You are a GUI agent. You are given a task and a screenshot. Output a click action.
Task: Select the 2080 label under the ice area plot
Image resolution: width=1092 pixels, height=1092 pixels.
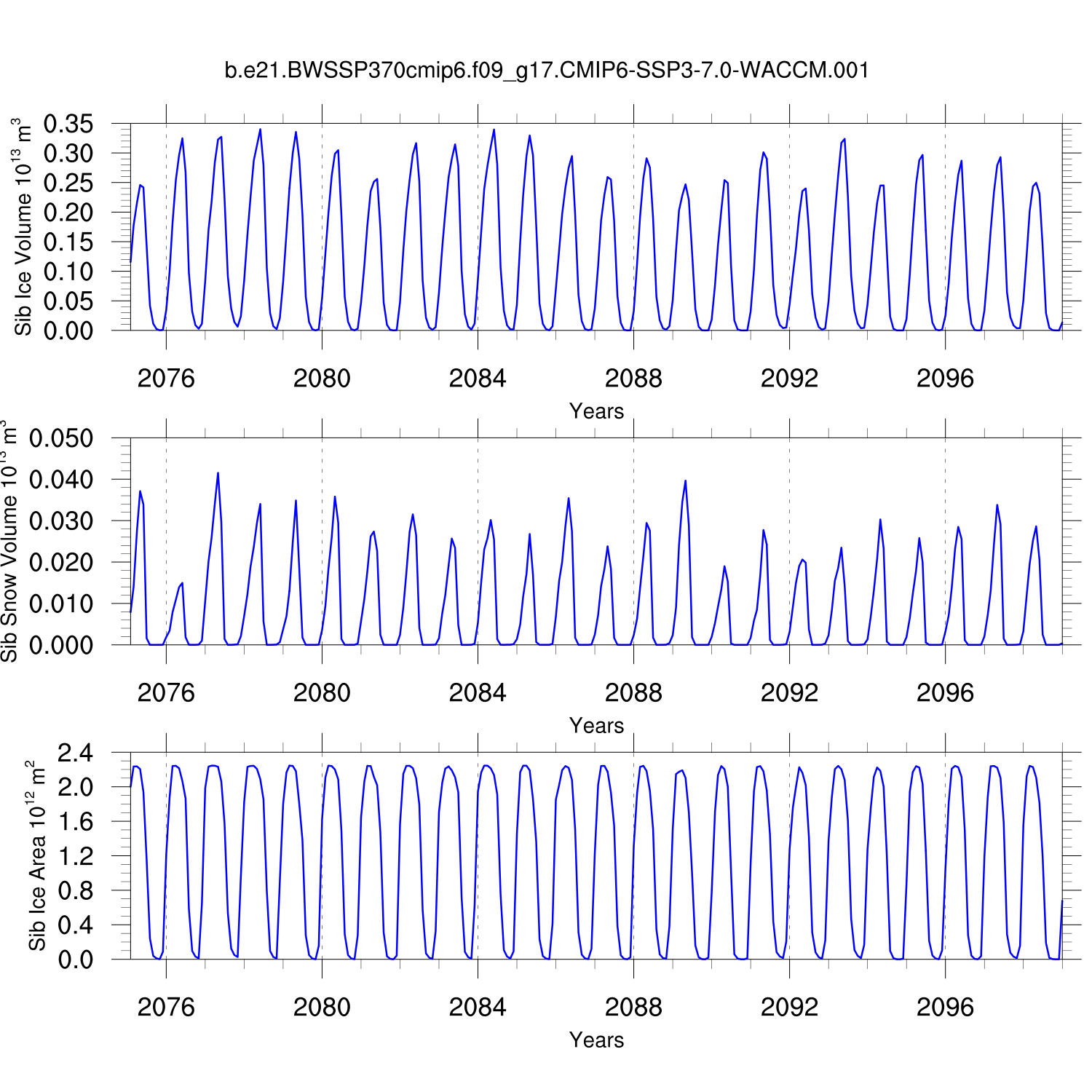coord(322,1008)
